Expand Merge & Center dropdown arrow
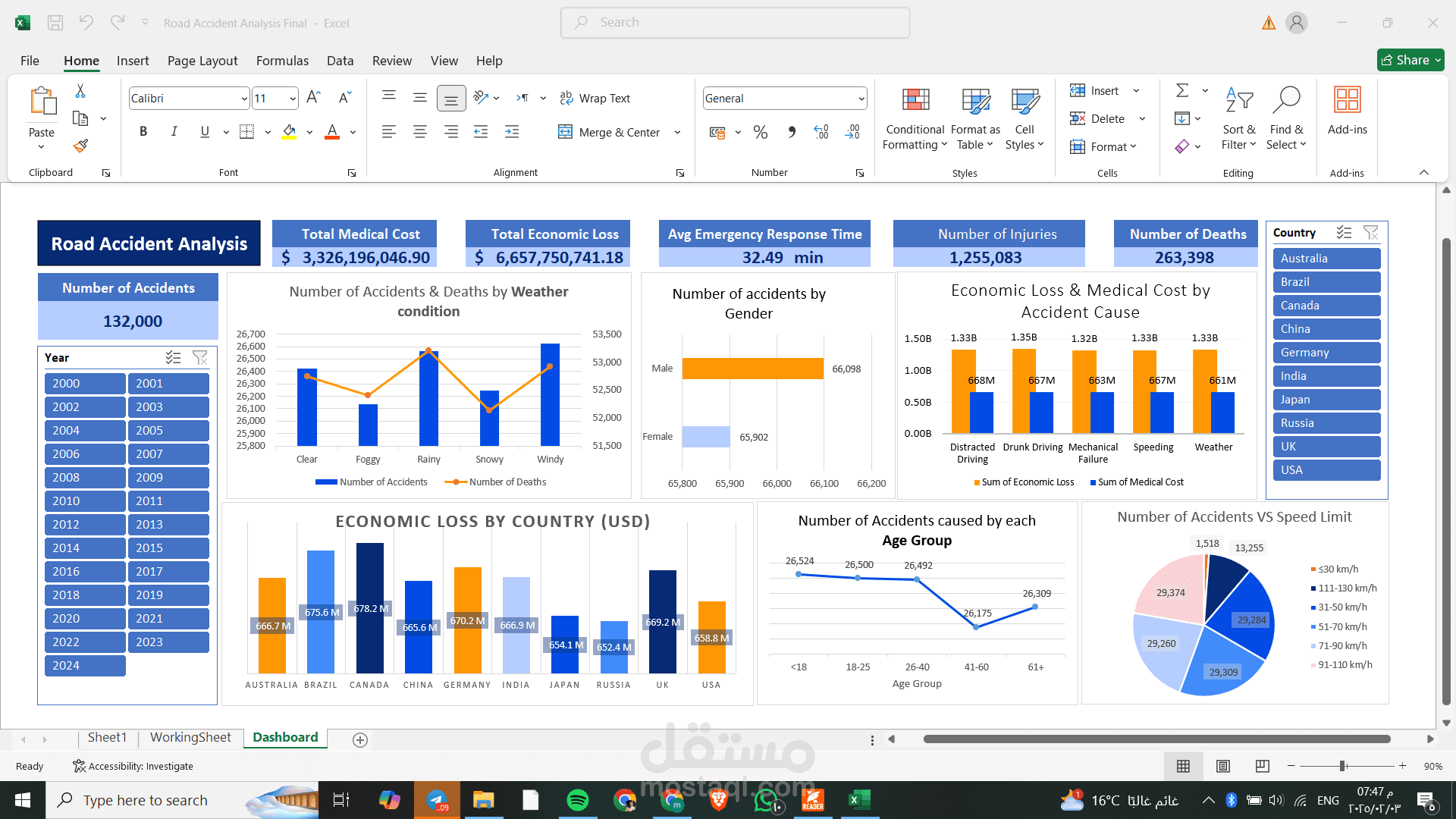The width and height of the screenshot is (1456, 819). tap(677, 133)
